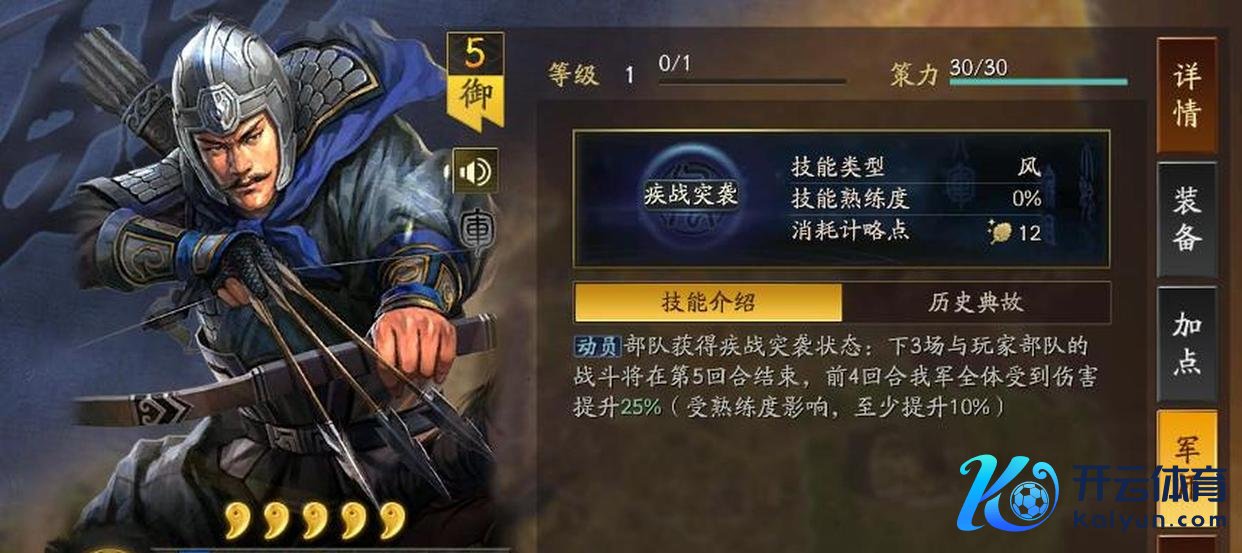Tap the speaker voice icon
The image size is (1242, 553).
coord(474,172)
